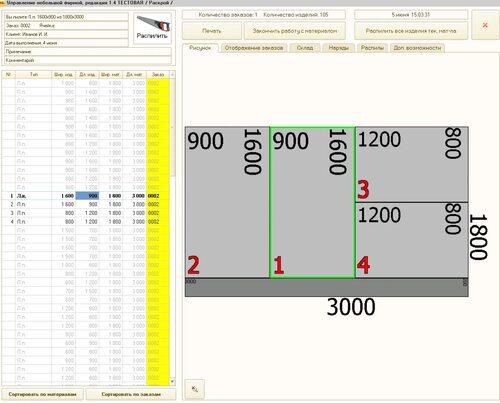Select piece 2 in the cutting layout

[227, 202]
